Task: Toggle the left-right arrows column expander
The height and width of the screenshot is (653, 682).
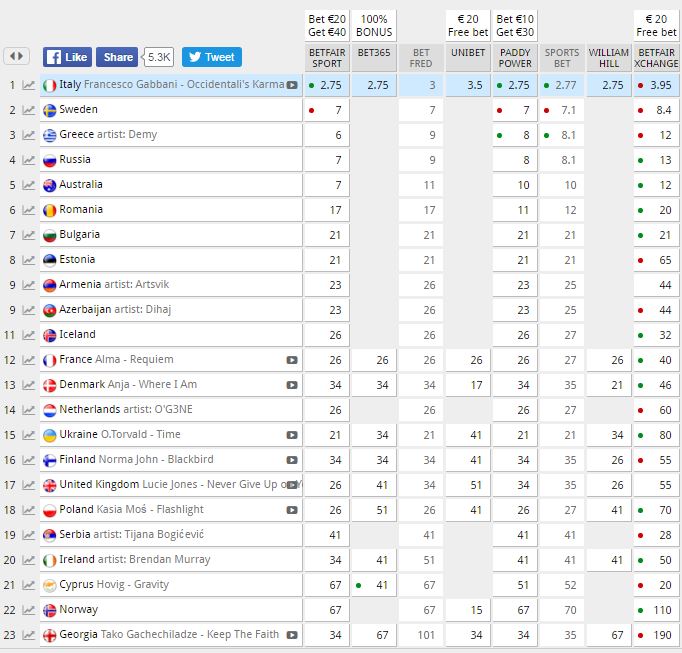Action: (x=17, y=57)
